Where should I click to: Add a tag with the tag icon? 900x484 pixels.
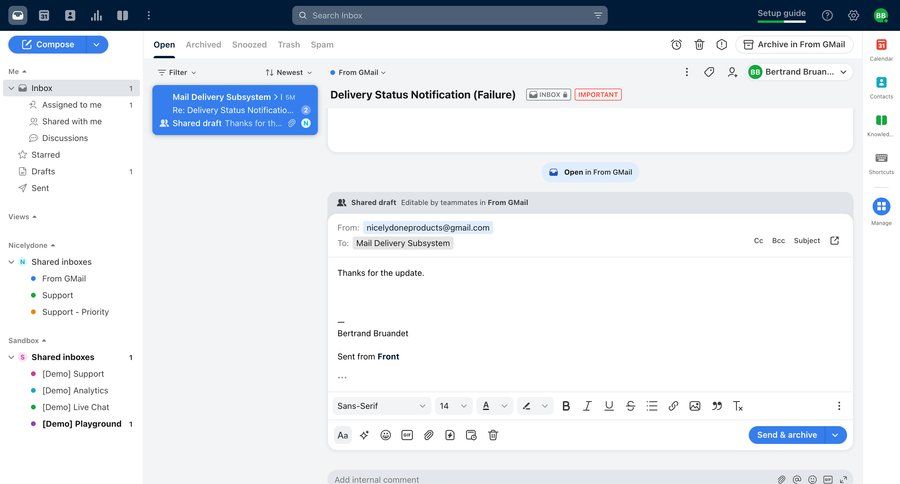pyautogui.click(x=709, y=72)
